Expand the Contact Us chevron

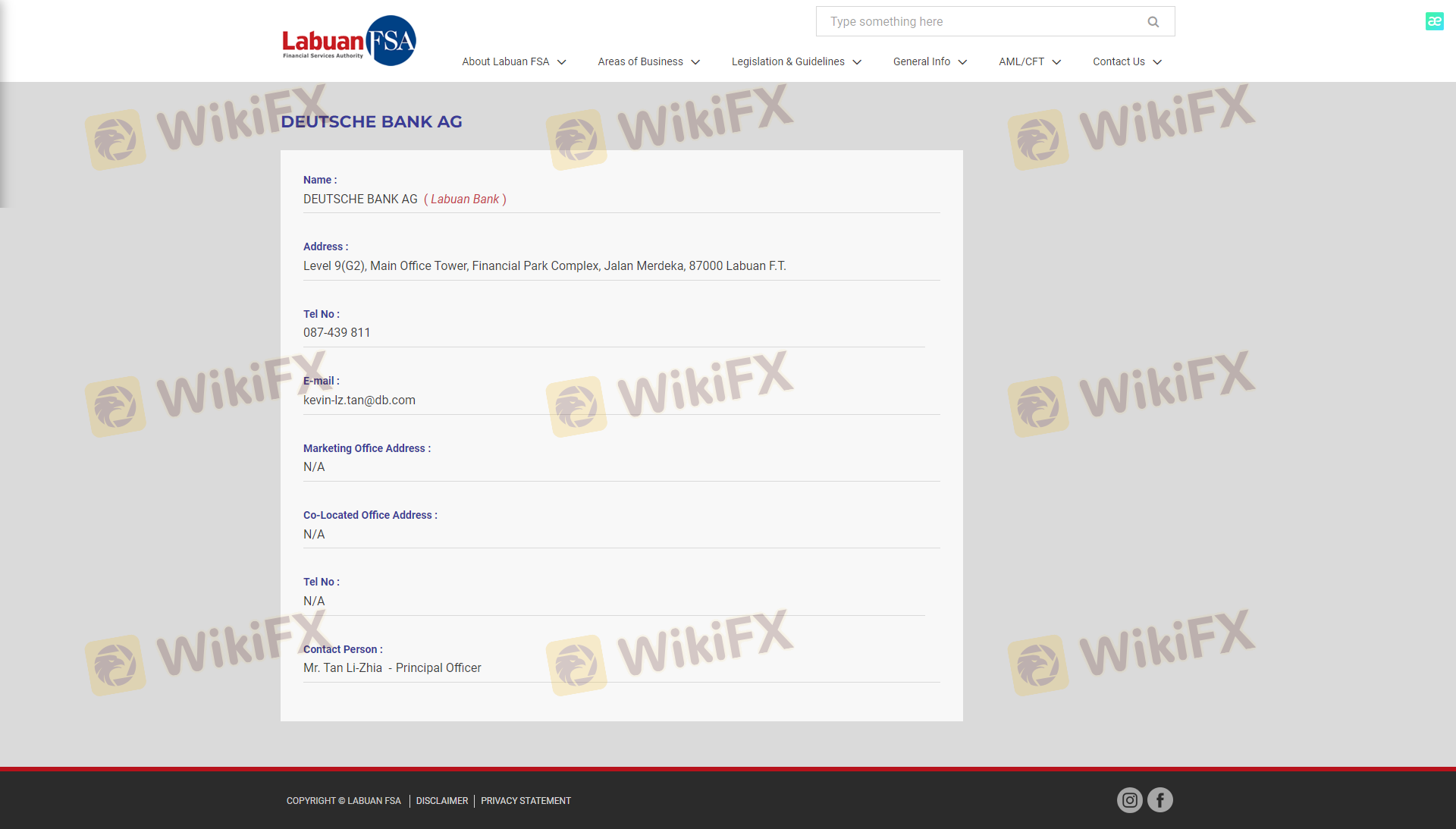[x=1157, y=62]
